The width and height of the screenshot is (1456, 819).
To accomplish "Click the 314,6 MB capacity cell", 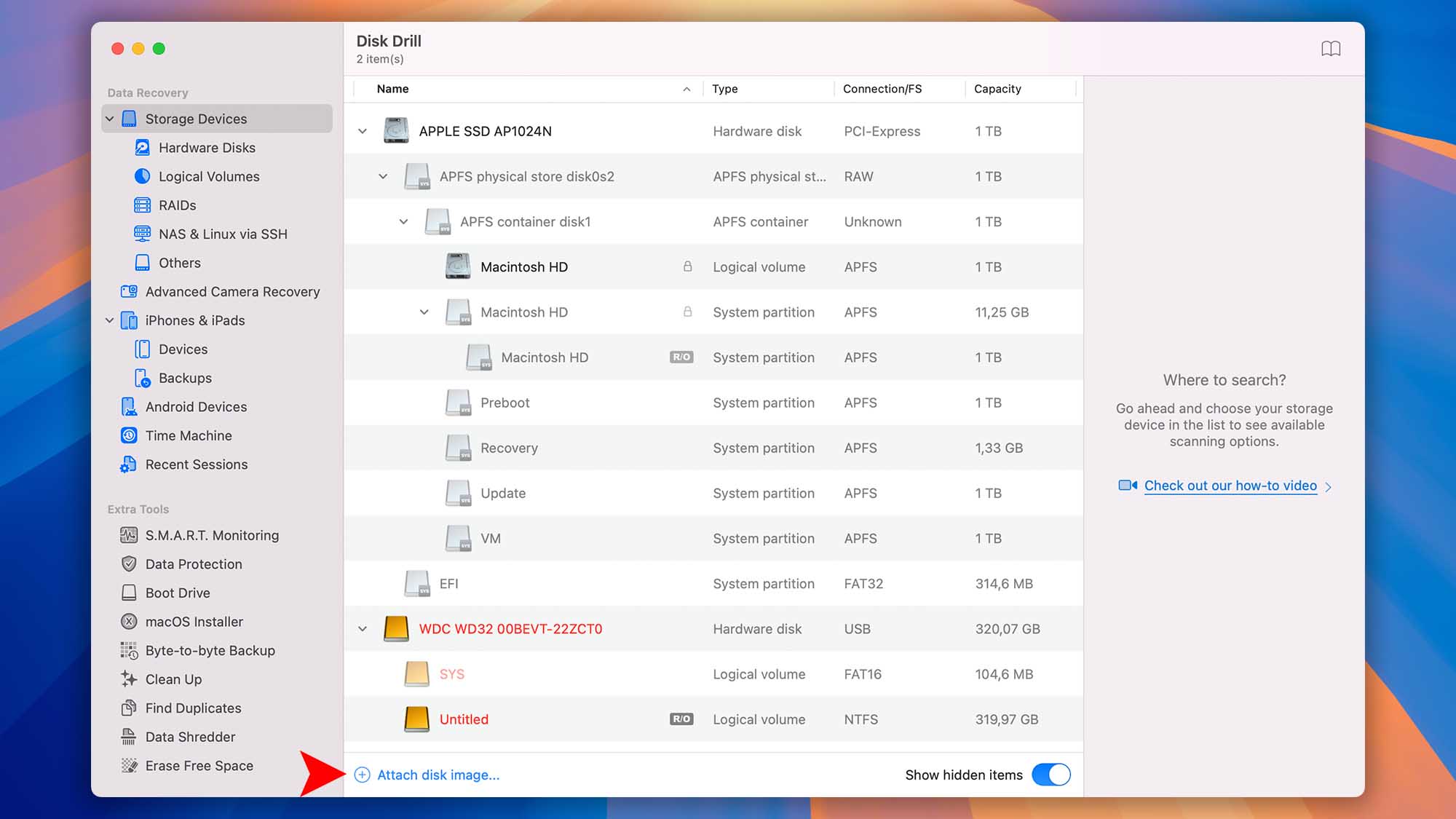I will point(1004,583).
